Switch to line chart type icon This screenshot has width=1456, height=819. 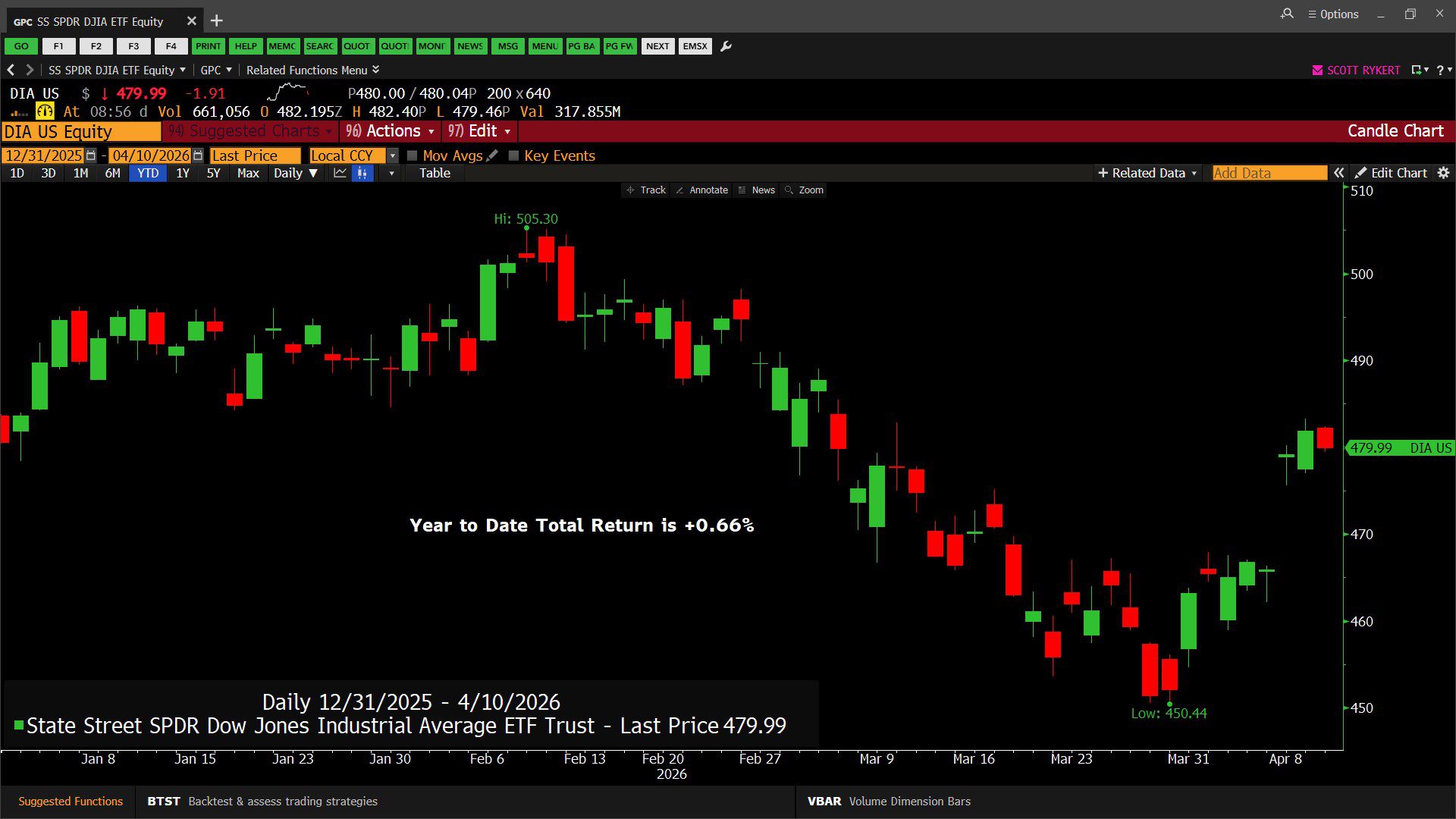point(340,173)
